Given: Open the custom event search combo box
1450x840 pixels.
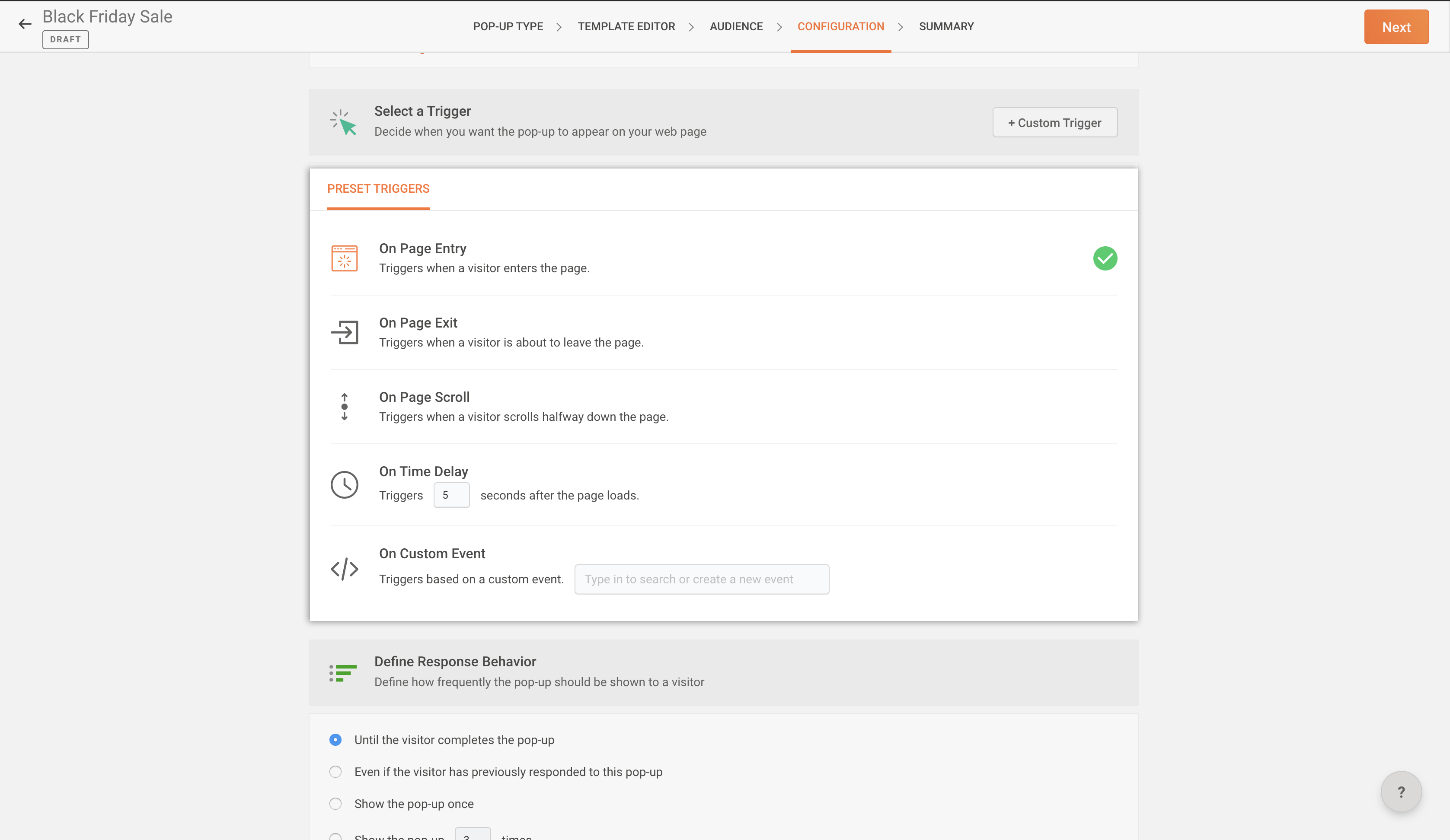Looking at the screenshot, I should point(701,579).
